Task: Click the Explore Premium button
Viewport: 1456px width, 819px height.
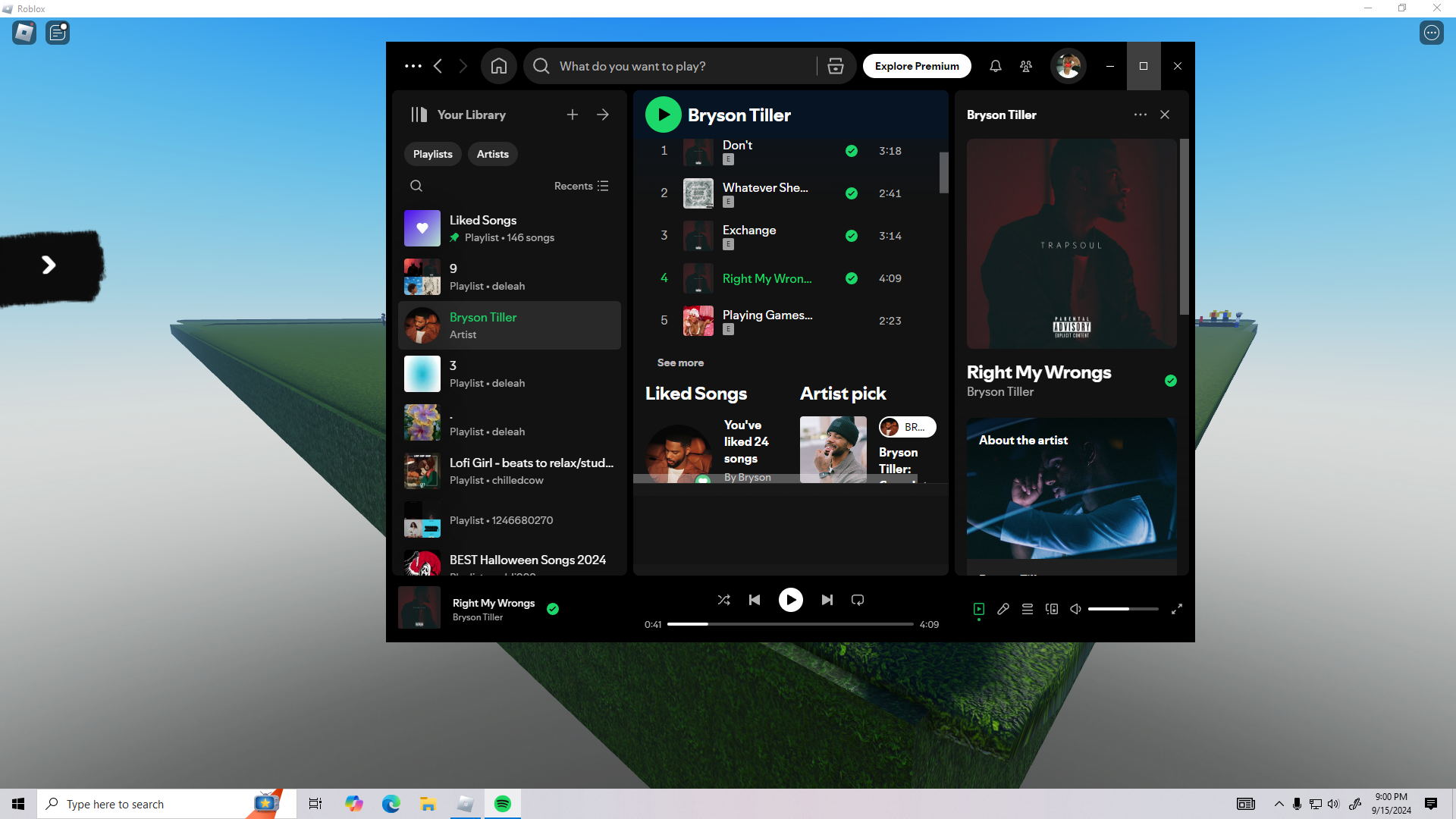Action: coord(916,66)
